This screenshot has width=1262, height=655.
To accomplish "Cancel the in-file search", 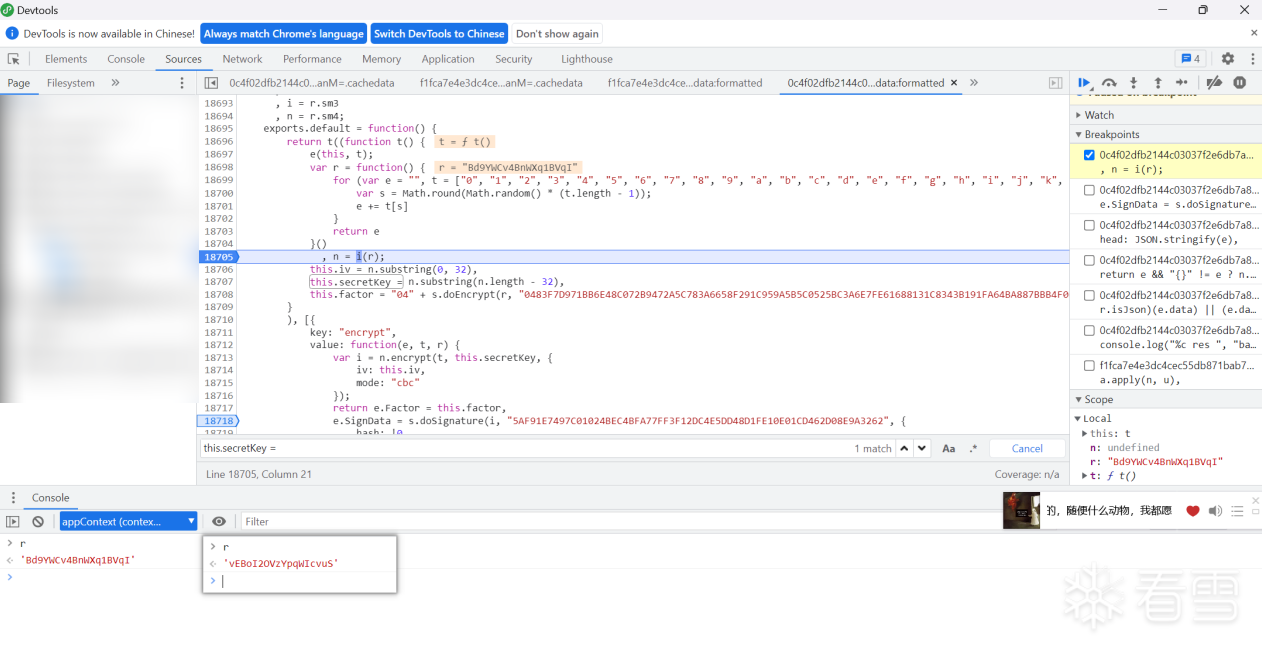I will 1027,449.
